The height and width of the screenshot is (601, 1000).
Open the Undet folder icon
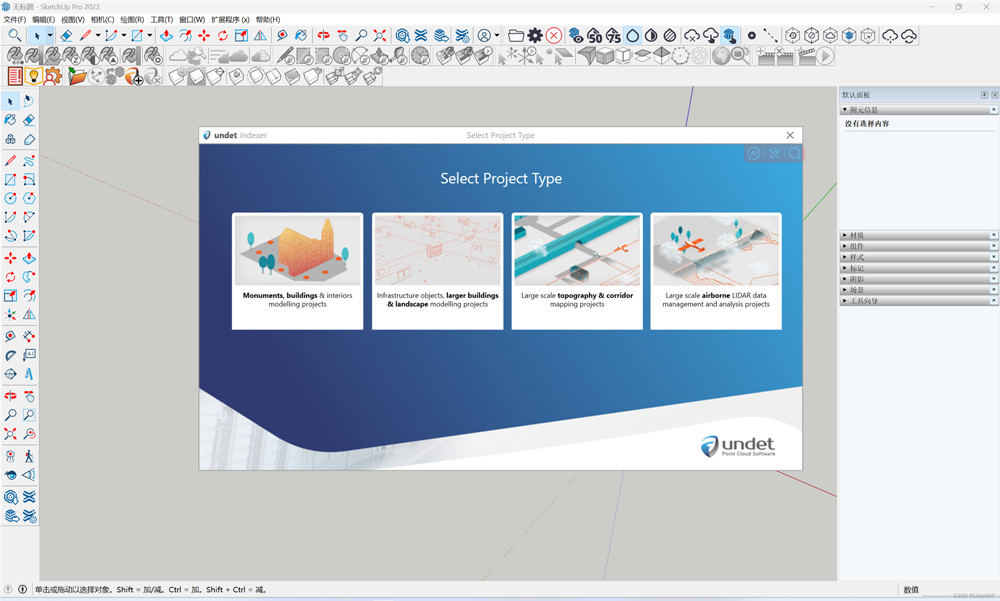516,36
